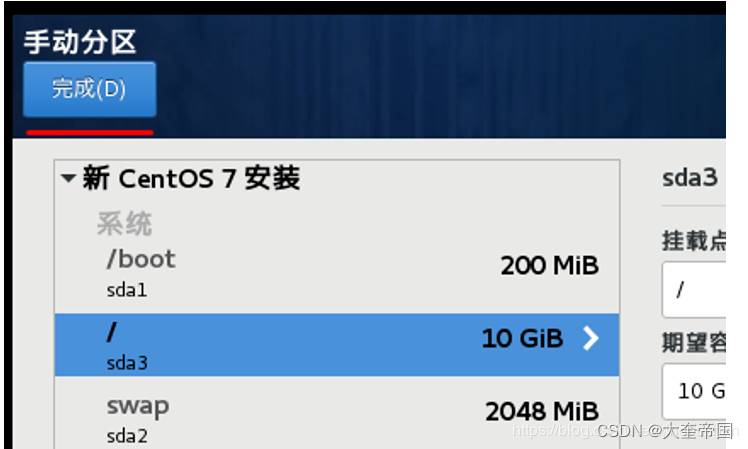Click the sda1 device label
The width and height of the screenshot is (748, 449).
click(127, 290)
